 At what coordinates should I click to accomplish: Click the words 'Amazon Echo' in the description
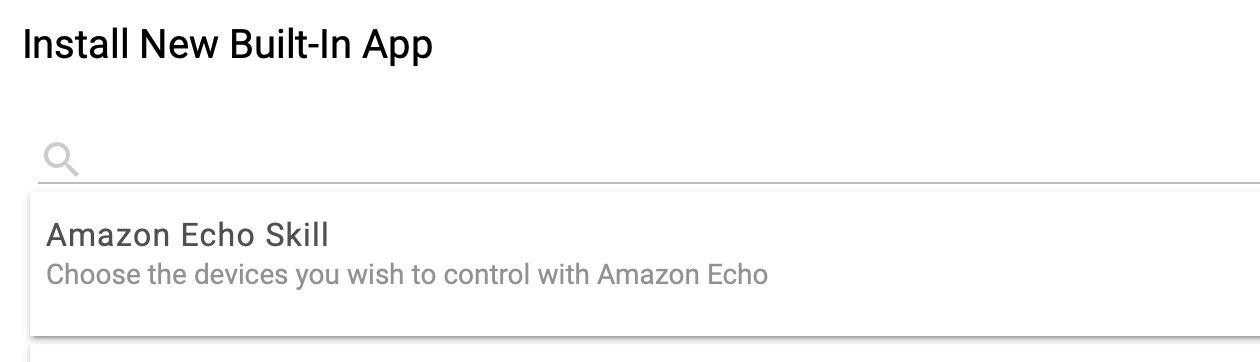coord(683,274)
